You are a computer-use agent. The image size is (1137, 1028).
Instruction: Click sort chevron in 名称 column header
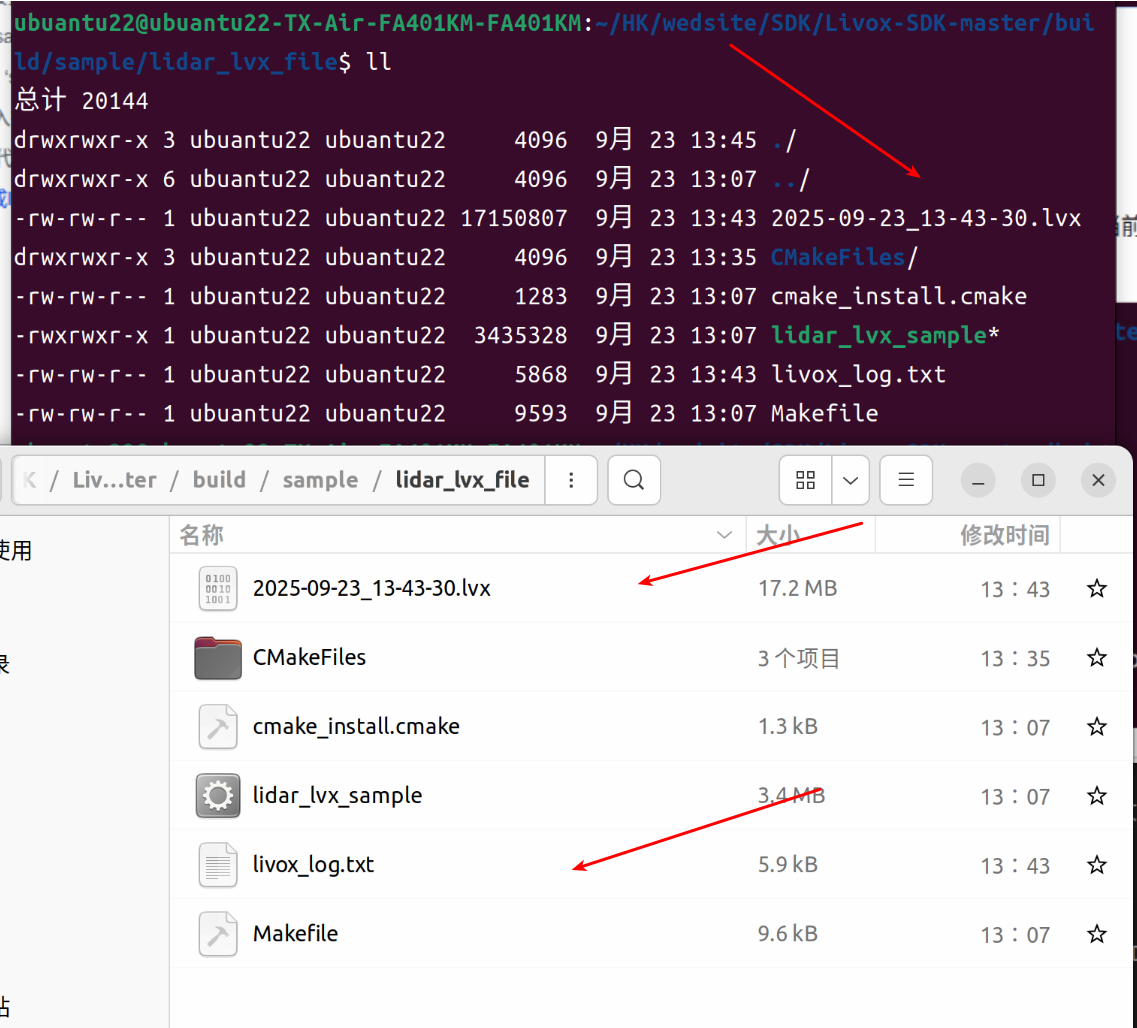pyautogui.click(x=724, y=535)
